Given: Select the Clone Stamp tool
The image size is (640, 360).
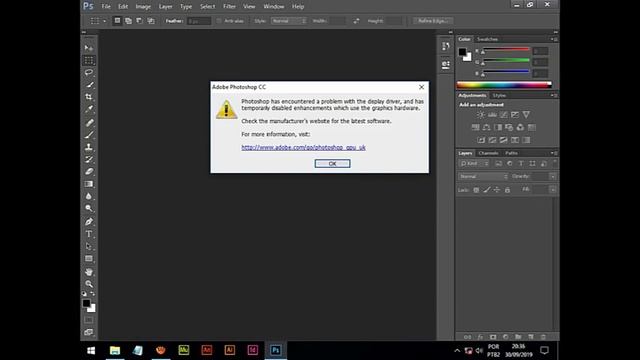Looking at the screenshot, I should [x=89, y=147].
